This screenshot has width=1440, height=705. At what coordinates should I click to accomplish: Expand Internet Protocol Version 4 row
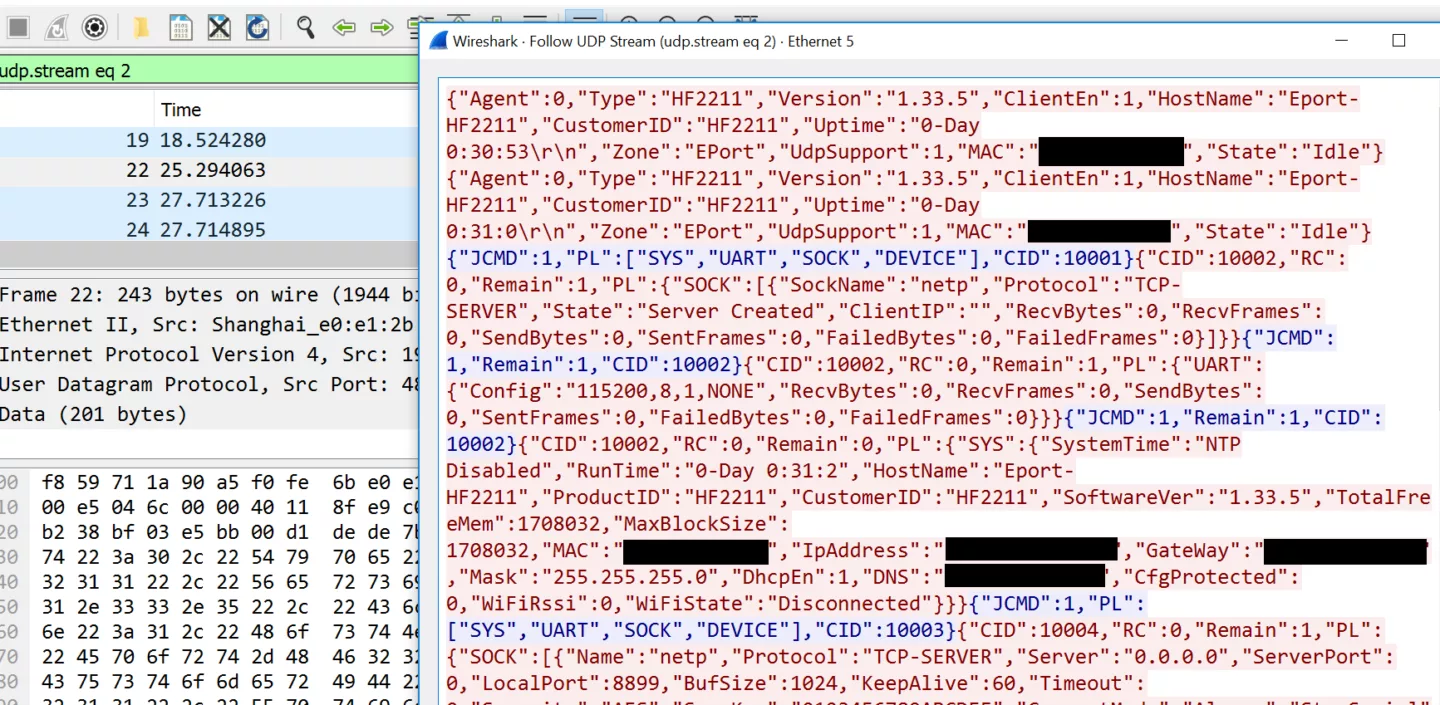point(209,354)
